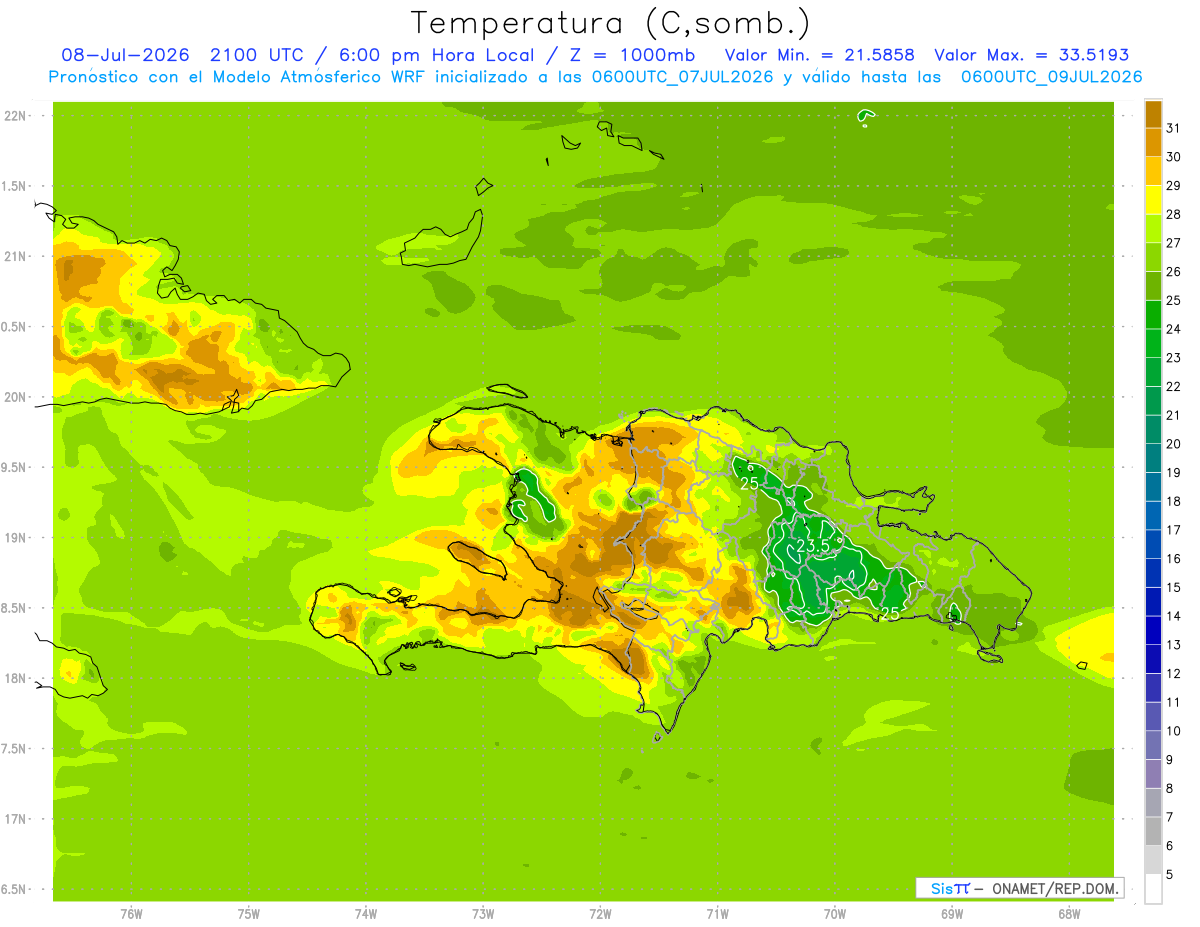Click latitude label "20N"
The height and width of the screenshot is (927, 1200).
14,397
